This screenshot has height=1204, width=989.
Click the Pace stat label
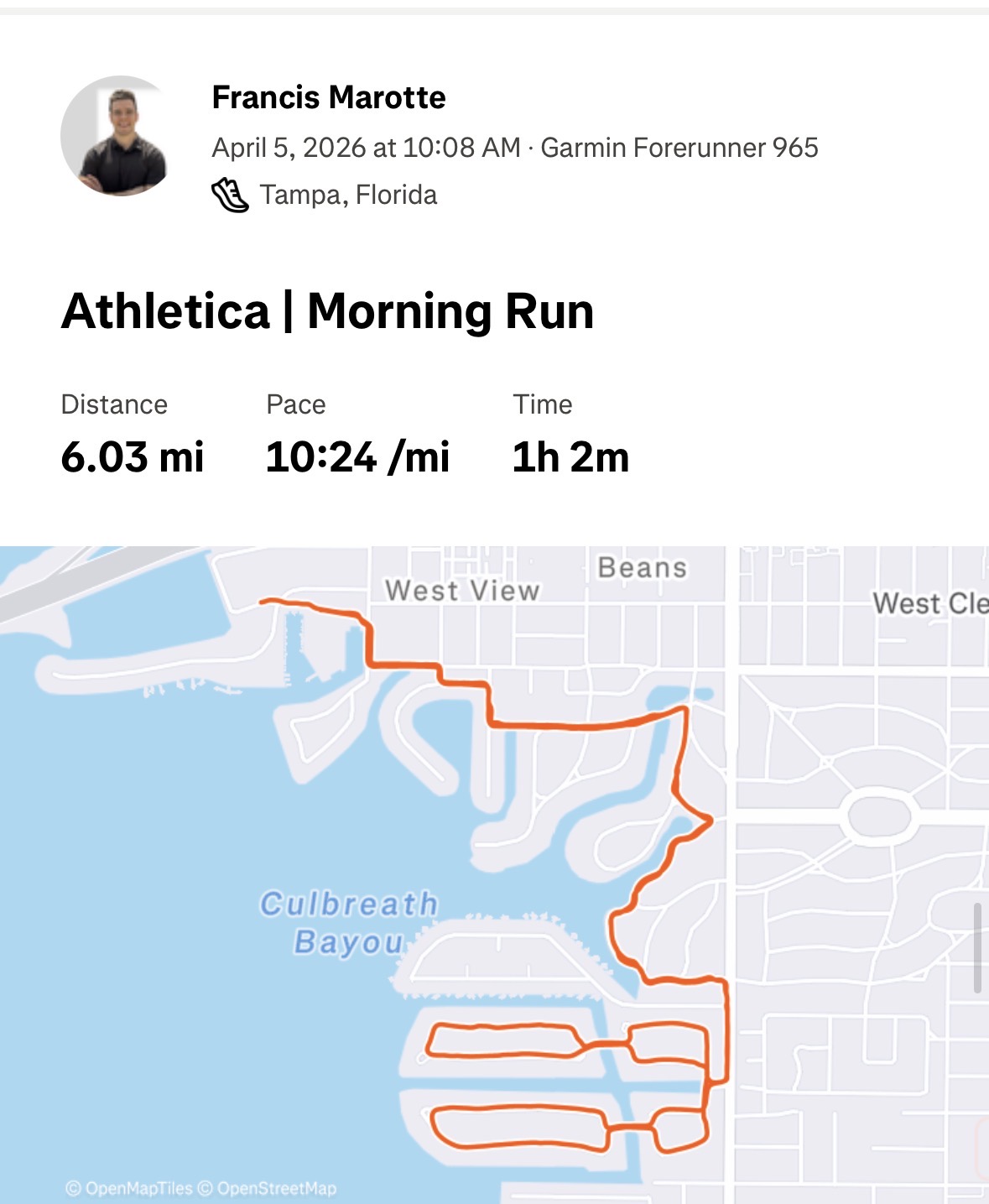click(295, 404)
